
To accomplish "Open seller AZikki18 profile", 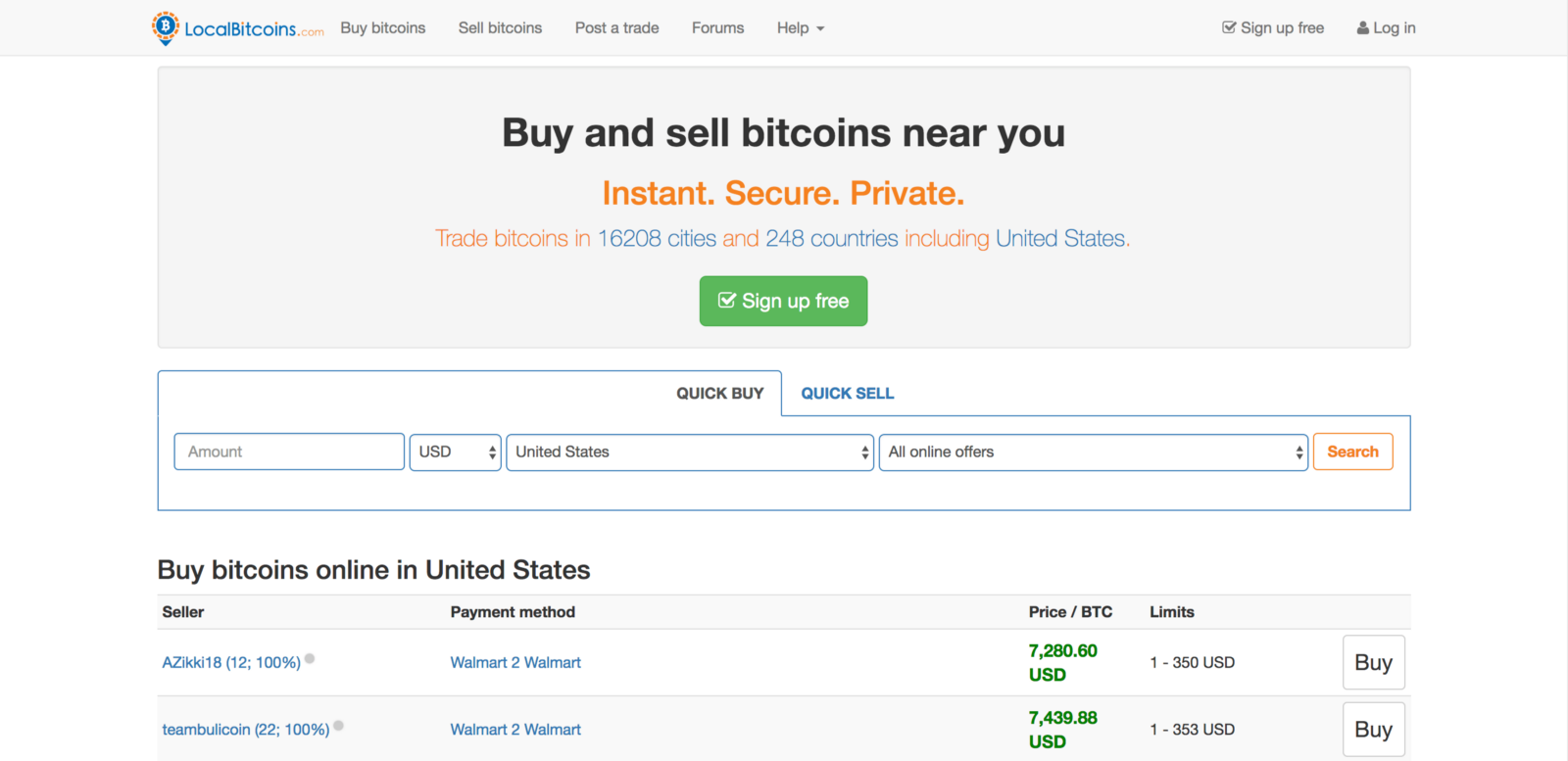I will pyautogui.click(x=231, y=663).
